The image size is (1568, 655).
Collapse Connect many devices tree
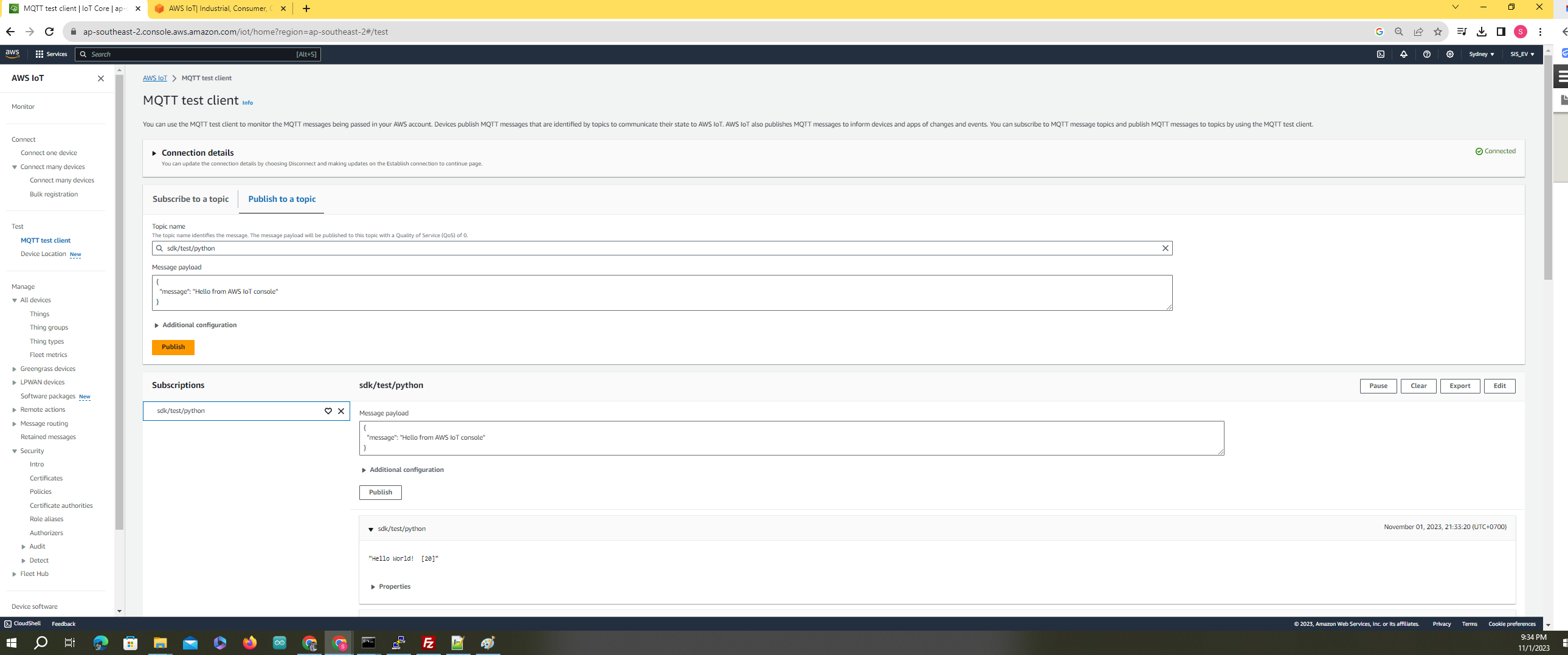click(15, 167)
